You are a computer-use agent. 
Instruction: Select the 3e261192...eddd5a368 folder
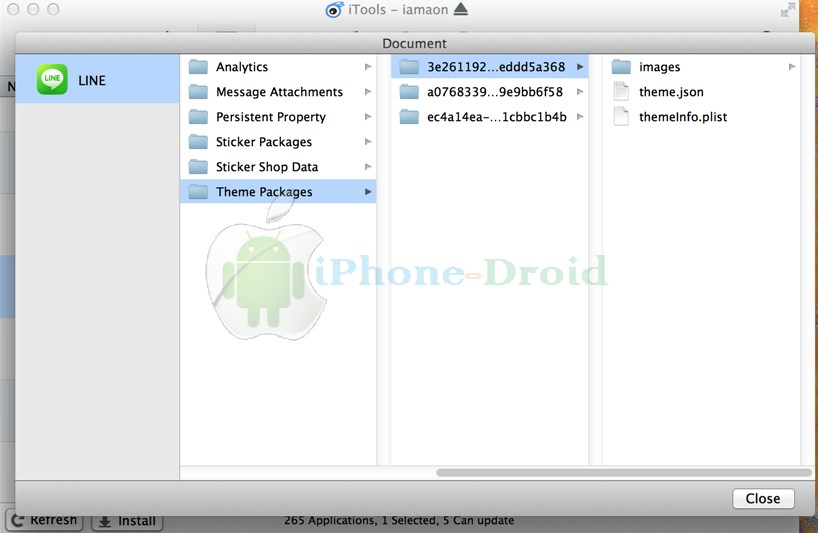tap(495, 67)
